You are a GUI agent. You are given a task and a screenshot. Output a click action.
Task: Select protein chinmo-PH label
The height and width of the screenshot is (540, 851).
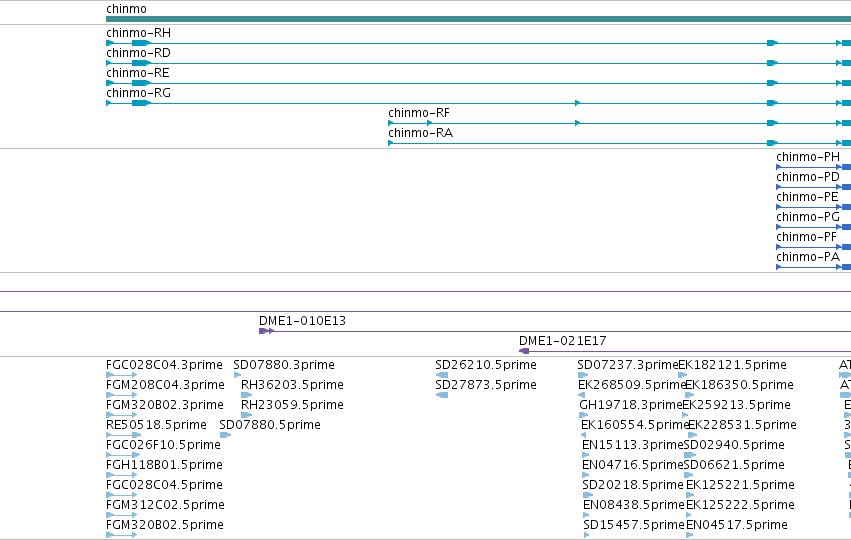click(x=808, y=157)
